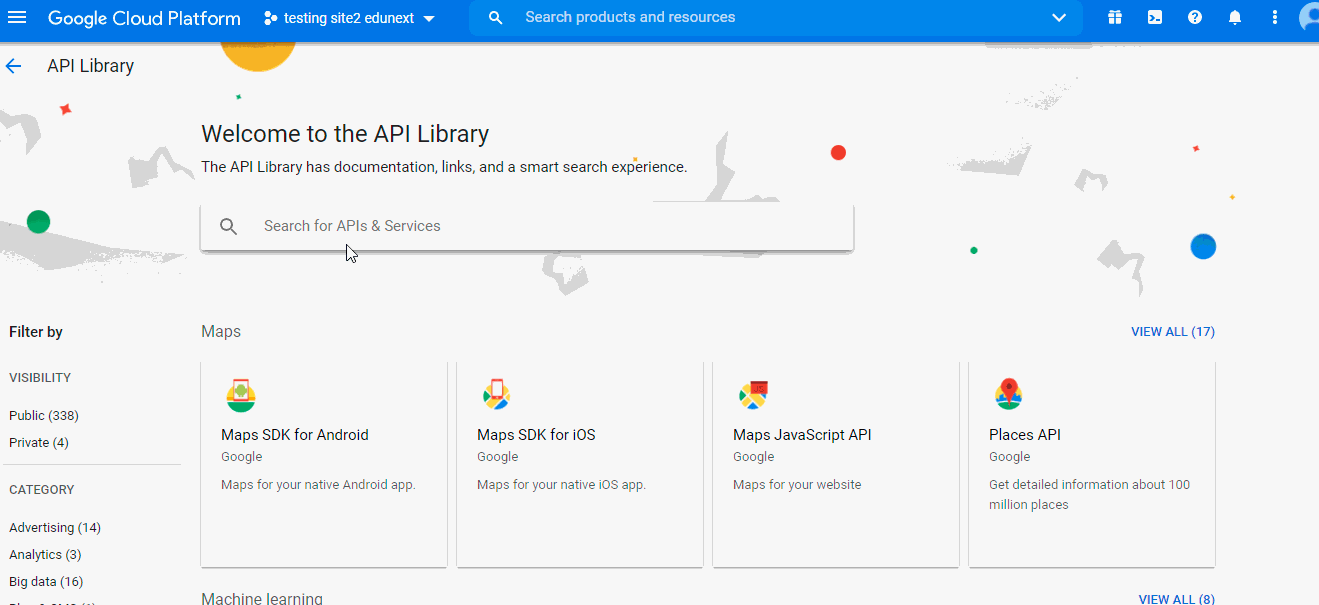Screen dimensions: 1319x605
Task: Open the Maps SDK for Android card icon
Action: pyautogui.click(x=241, y=396)
